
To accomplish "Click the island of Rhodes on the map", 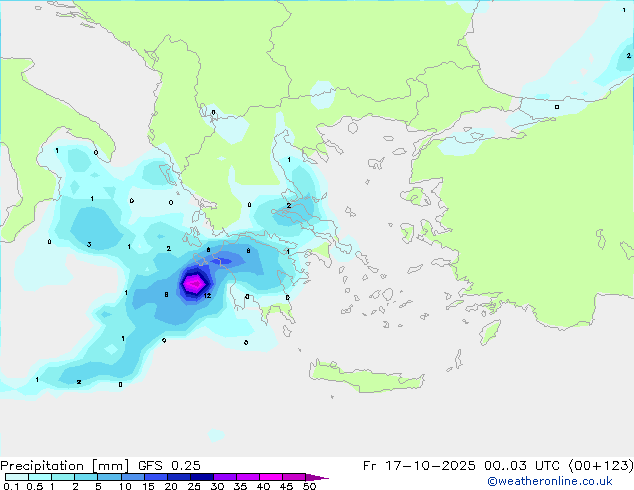I will coord(490,332).
